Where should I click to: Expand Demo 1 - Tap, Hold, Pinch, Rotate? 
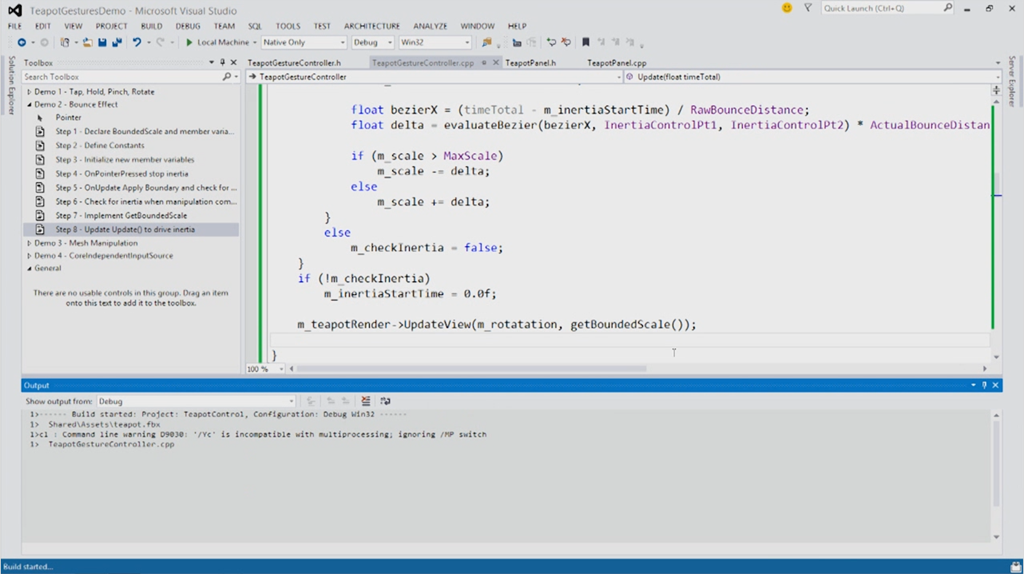pos(29,92)
